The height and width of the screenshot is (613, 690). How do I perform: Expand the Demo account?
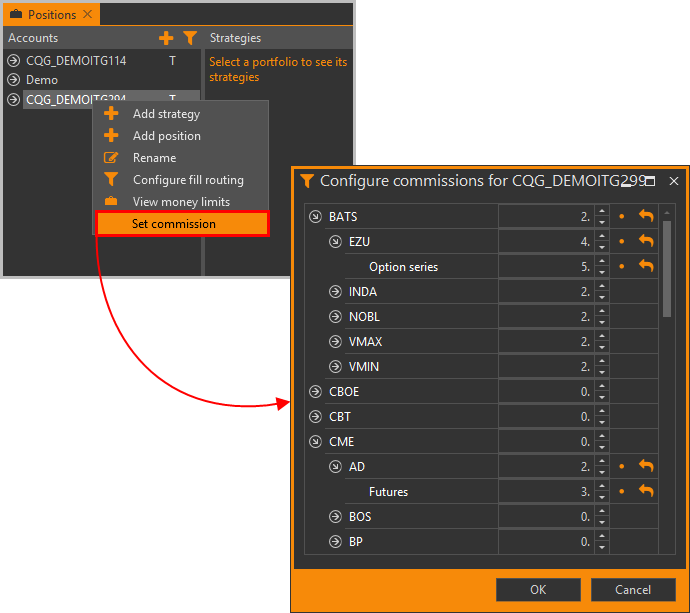(x=14, y=80)
